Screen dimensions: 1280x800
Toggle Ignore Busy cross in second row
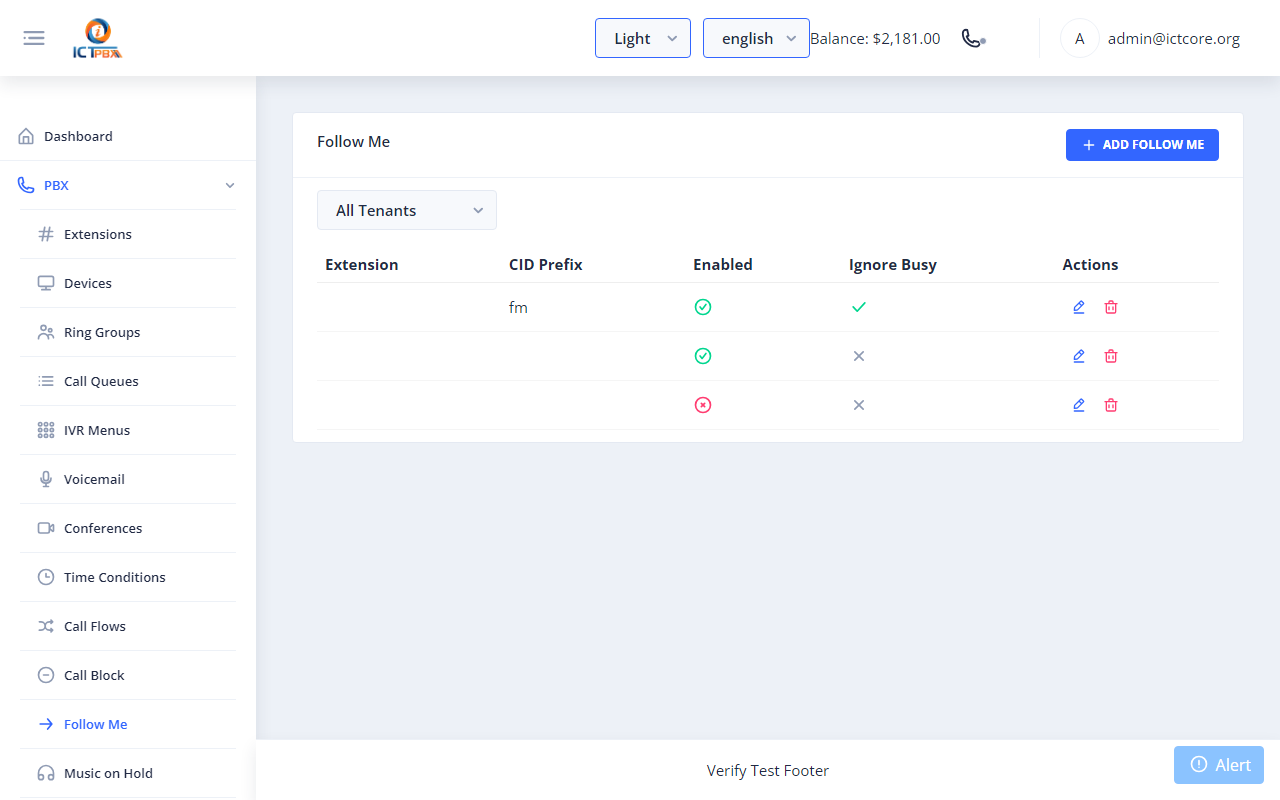[x=859, y=356]
